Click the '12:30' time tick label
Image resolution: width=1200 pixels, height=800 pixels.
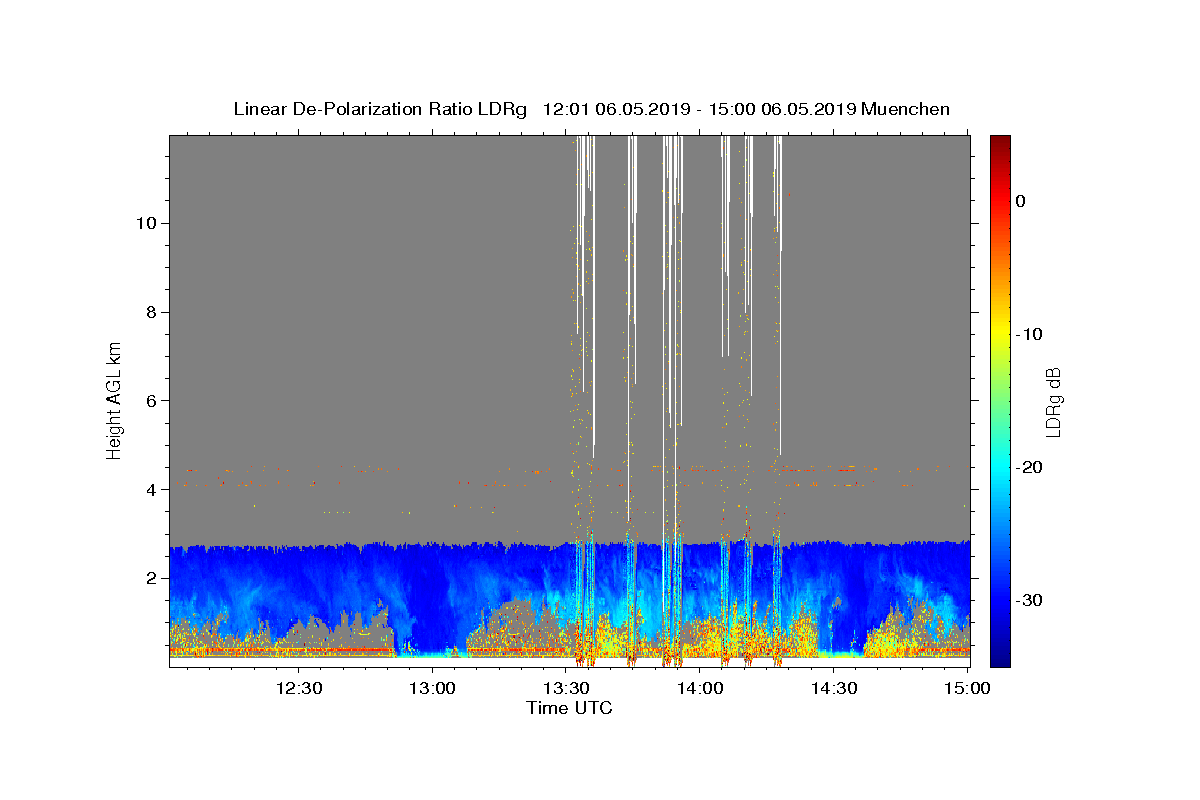point(299,688)
